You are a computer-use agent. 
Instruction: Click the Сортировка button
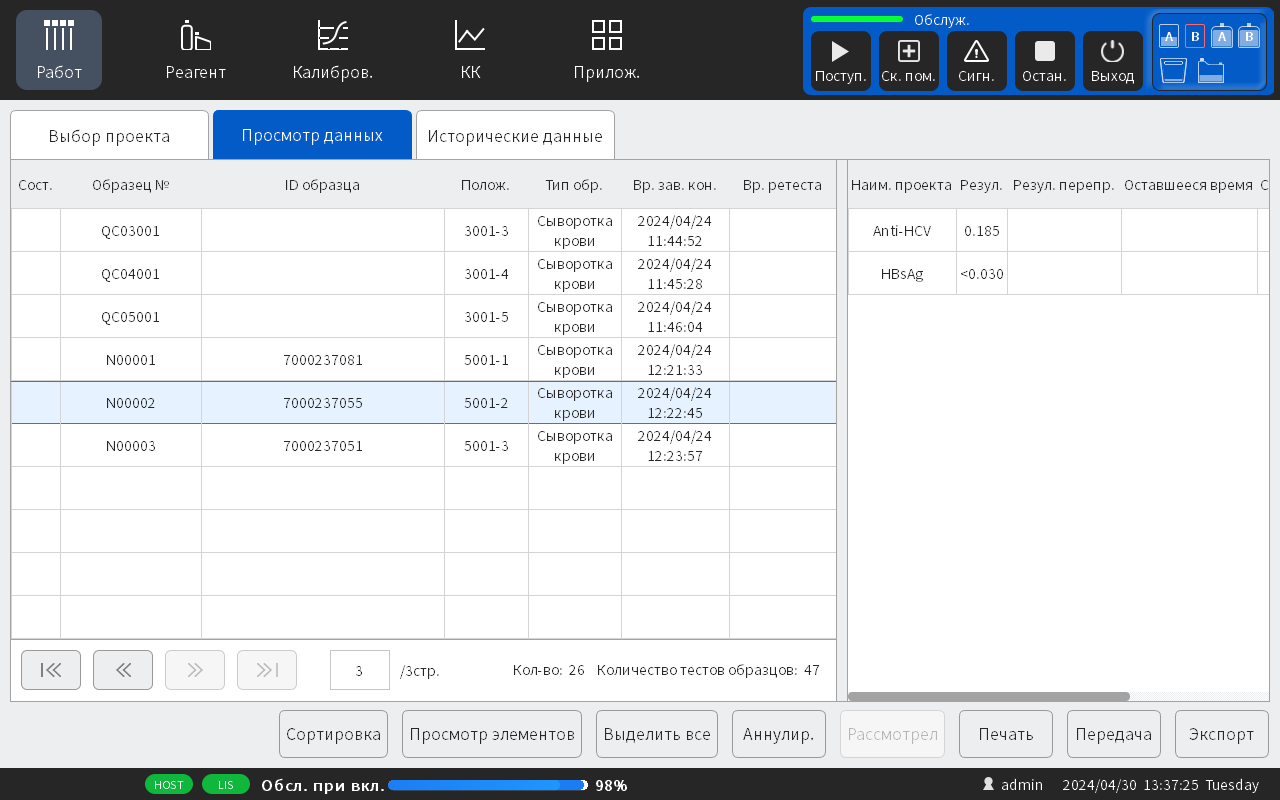pos(333,734)
